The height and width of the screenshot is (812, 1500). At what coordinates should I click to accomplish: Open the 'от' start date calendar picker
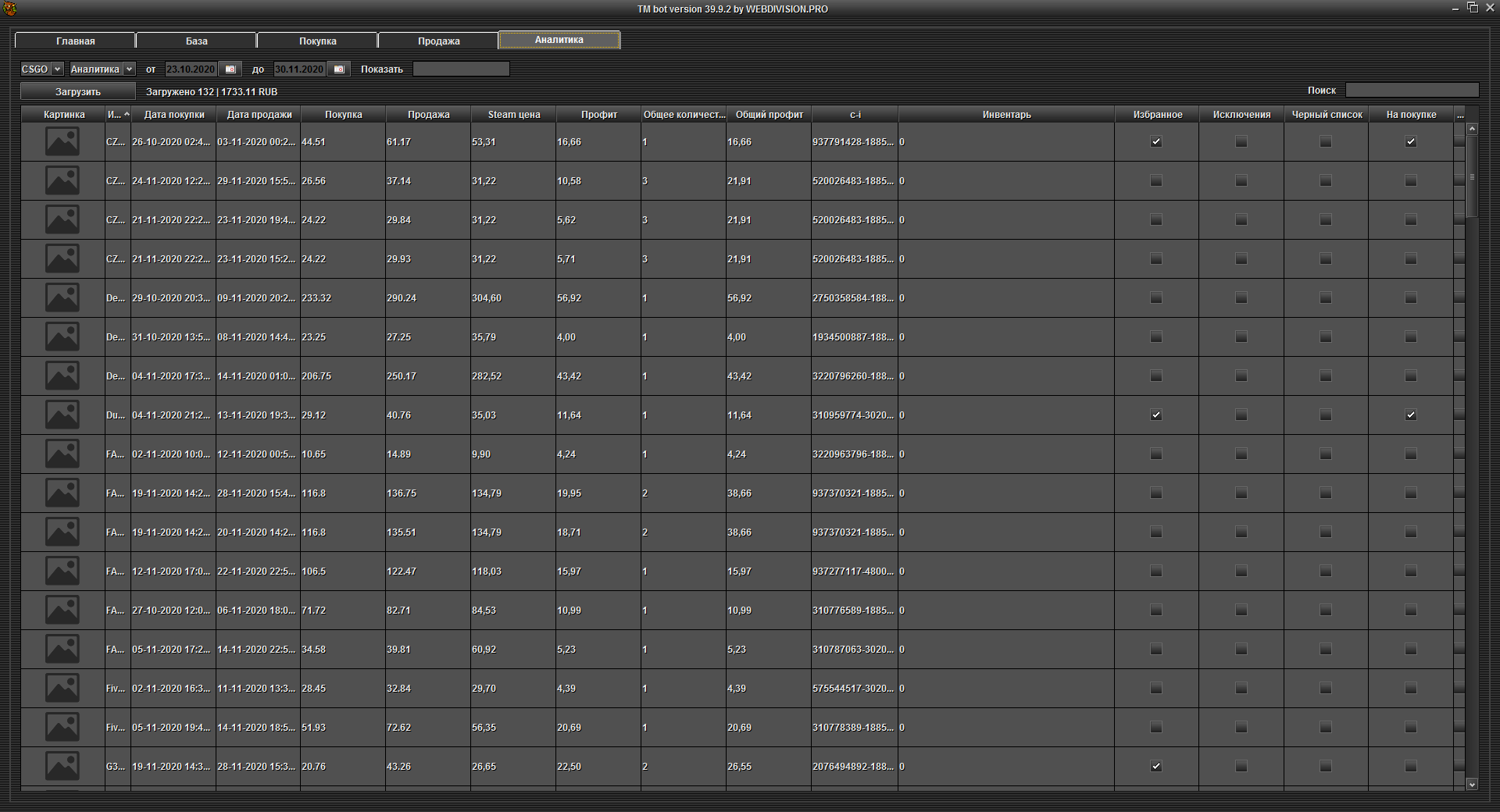230,69
